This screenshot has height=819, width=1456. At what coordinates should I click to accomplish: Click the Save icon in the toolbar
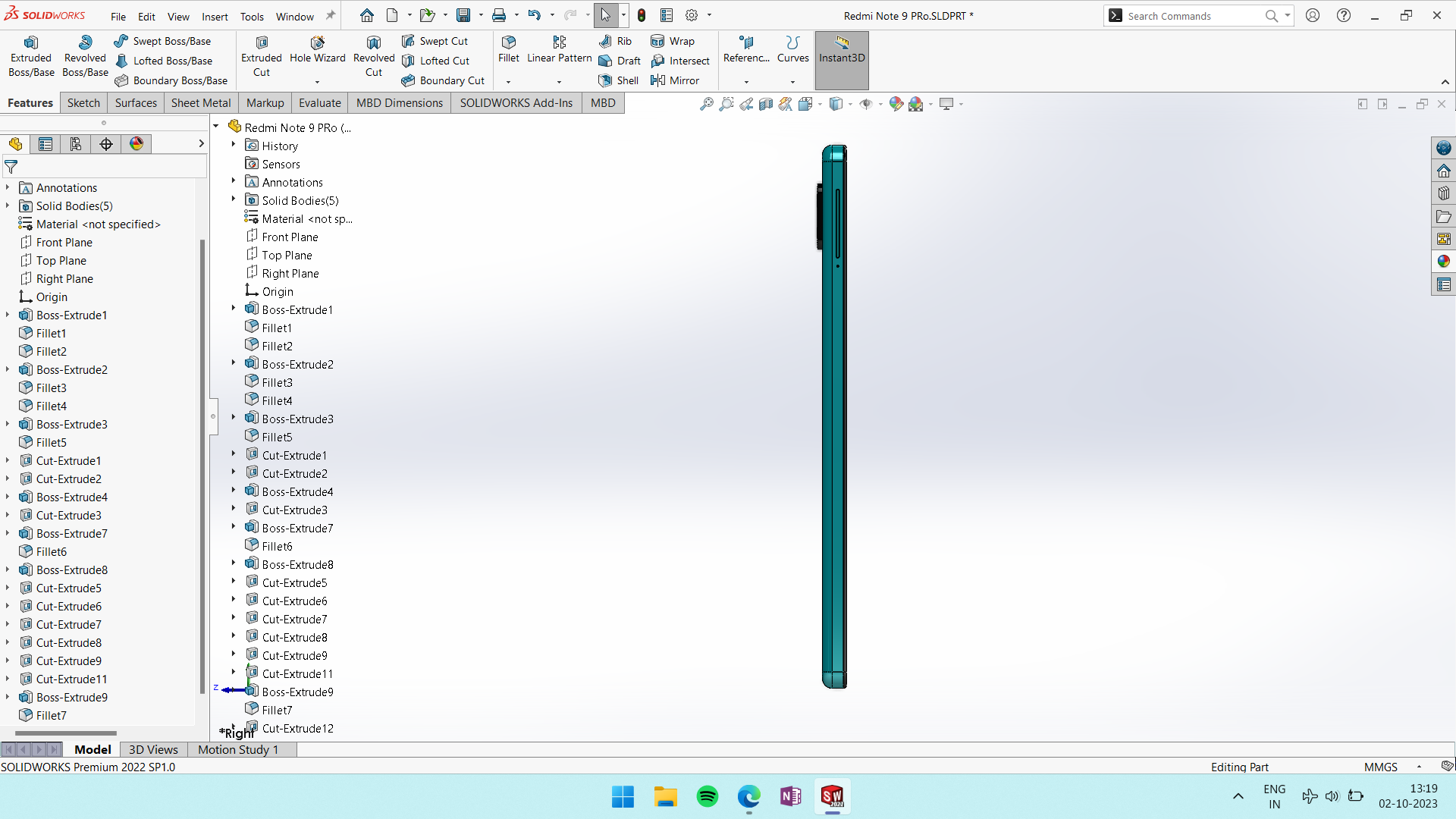[x=463, y=15]
